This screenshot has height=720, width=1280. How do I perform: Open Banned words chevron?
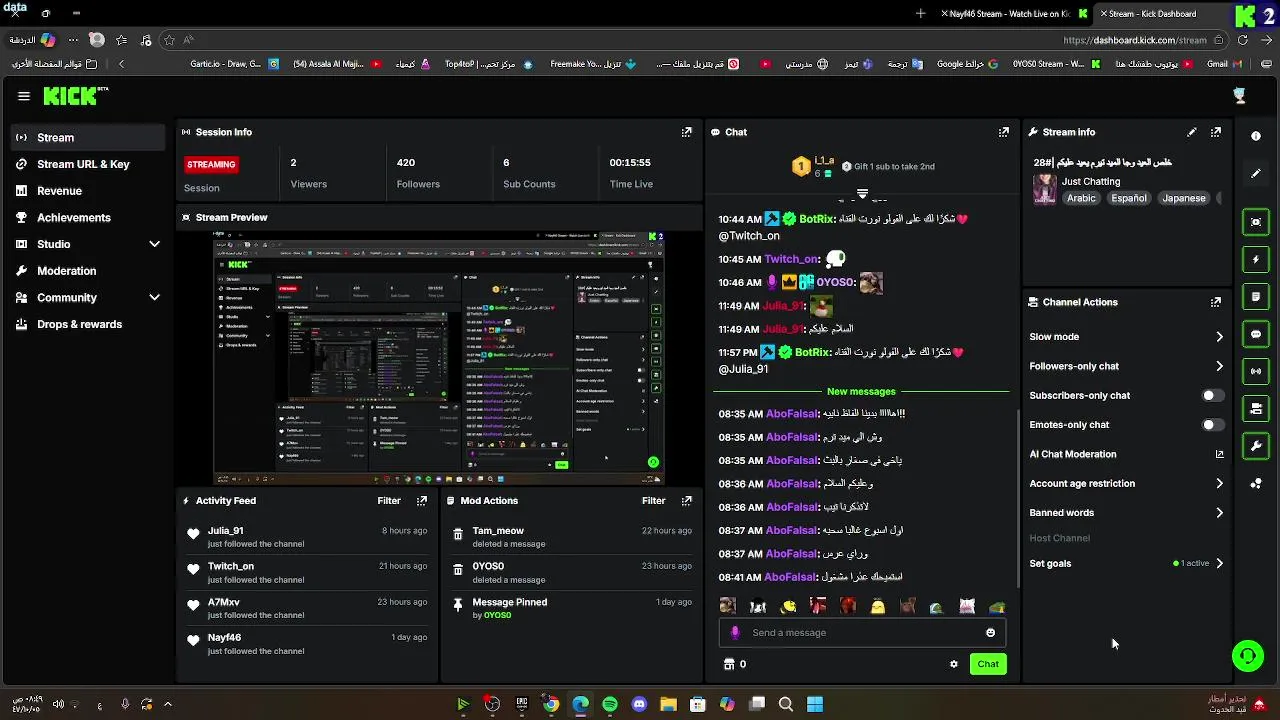[x=1219, y=513]
